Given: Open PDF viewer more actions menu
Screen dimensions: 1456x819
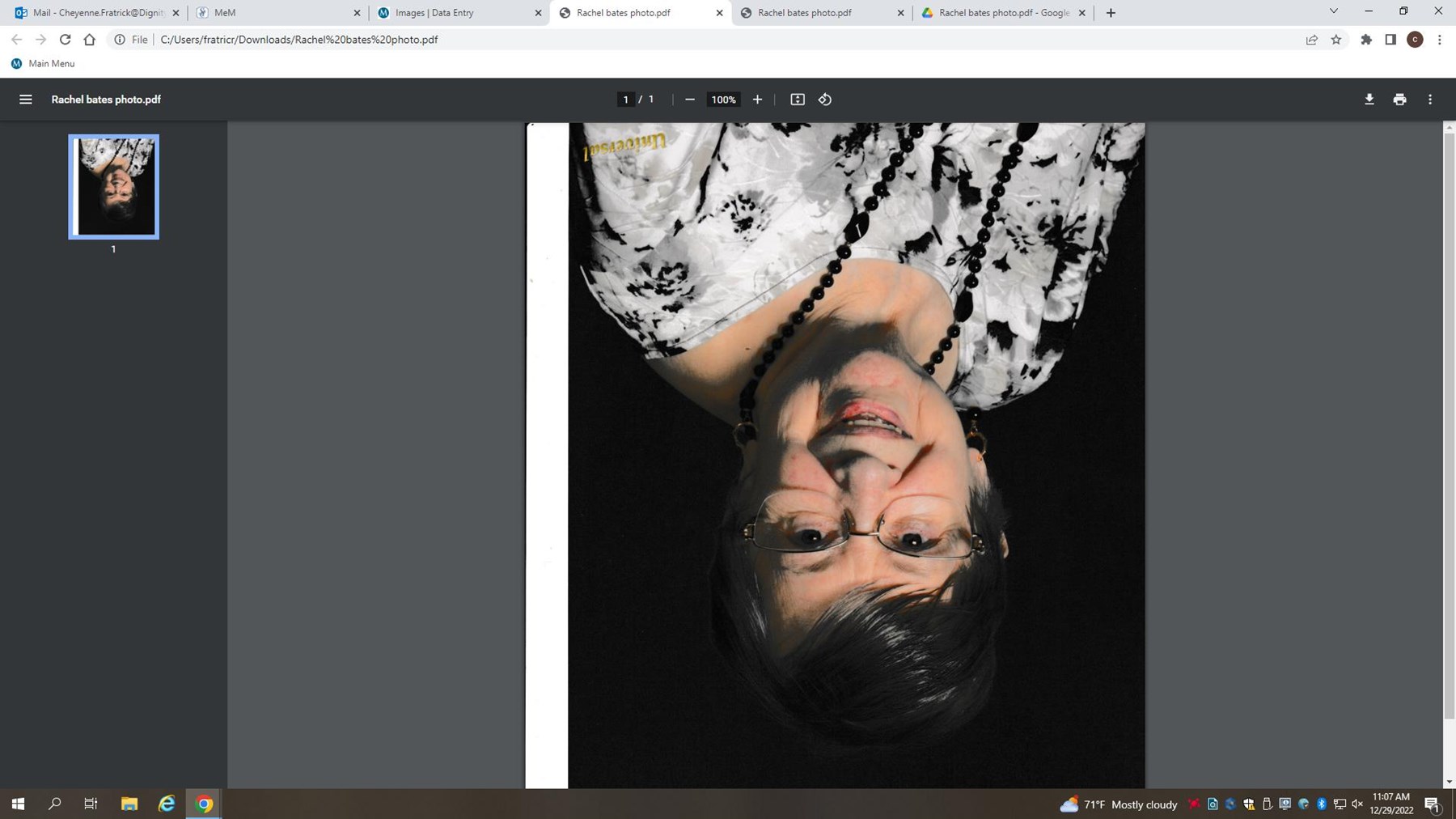Looking at the screenshot, I should click(1429, 100).
